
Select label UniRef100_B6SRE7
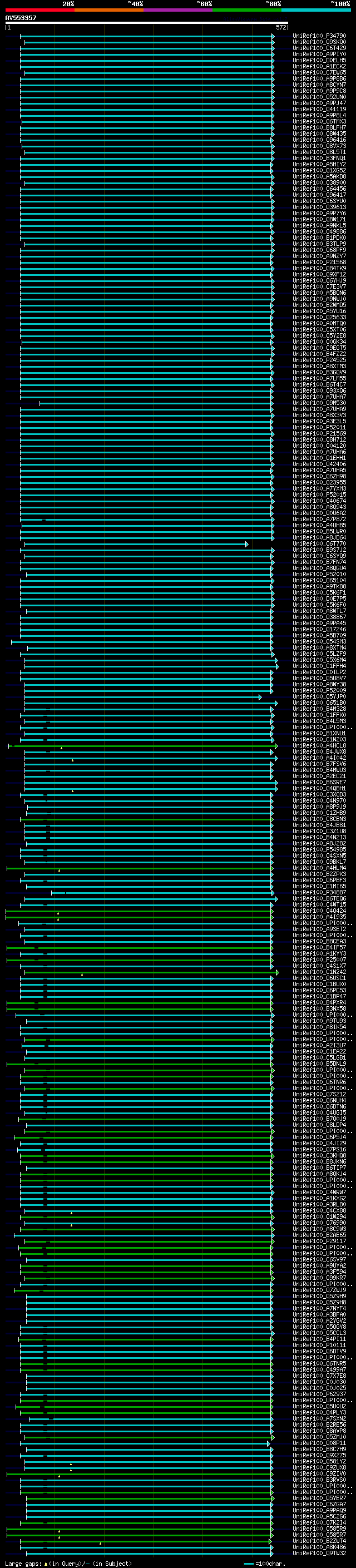point(319,782)
